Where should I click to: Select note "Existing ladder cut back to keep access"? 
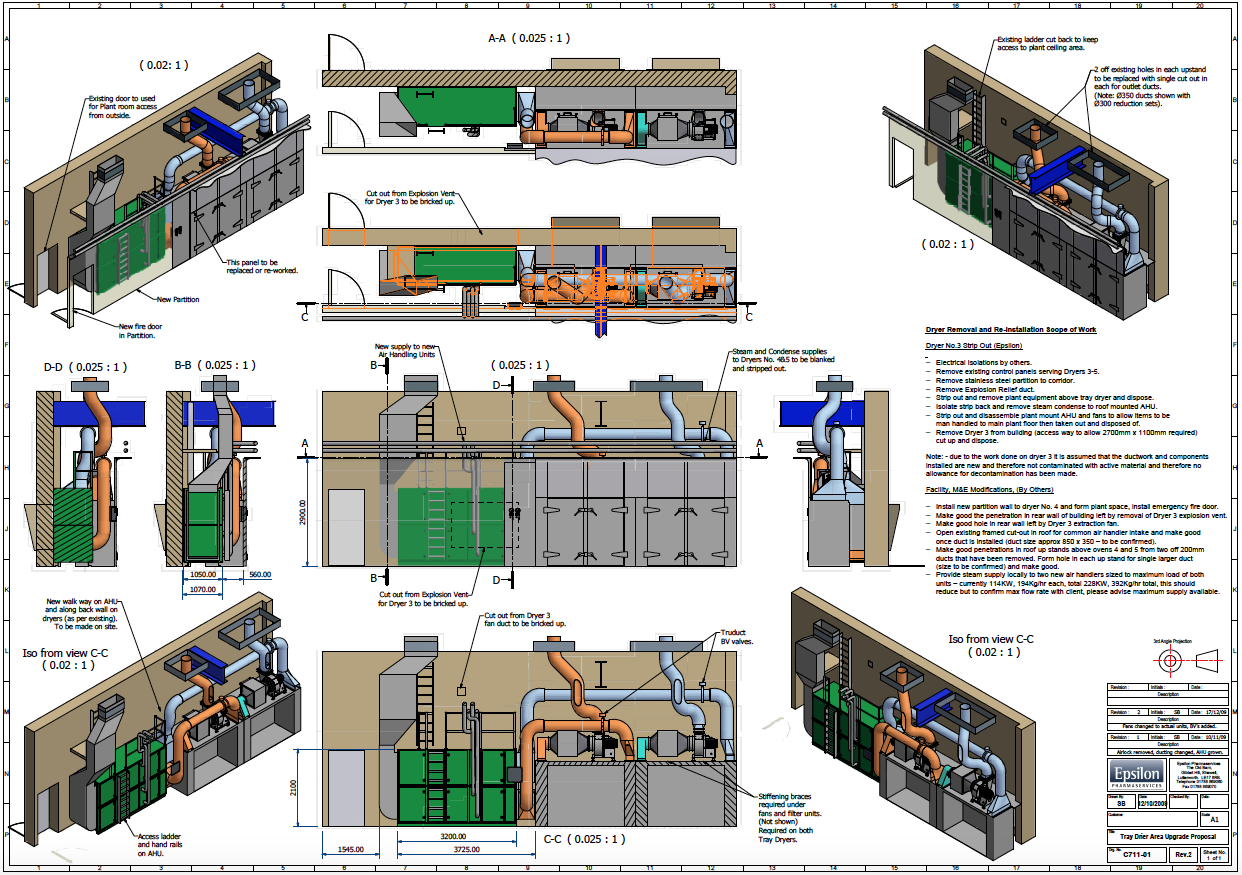point(1046,43)
